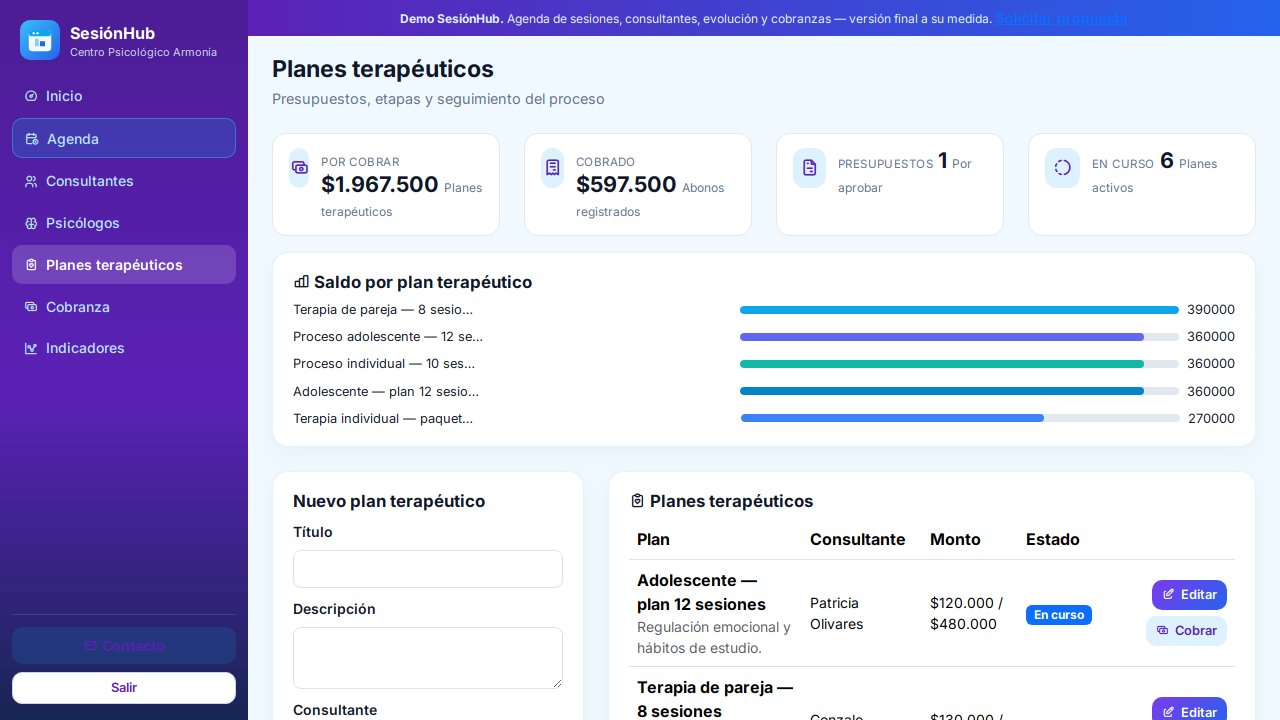Click the Adolescente plan 12 sesio balance bar
This screenshot has width=1280, height=720.
tap(960, 391)
